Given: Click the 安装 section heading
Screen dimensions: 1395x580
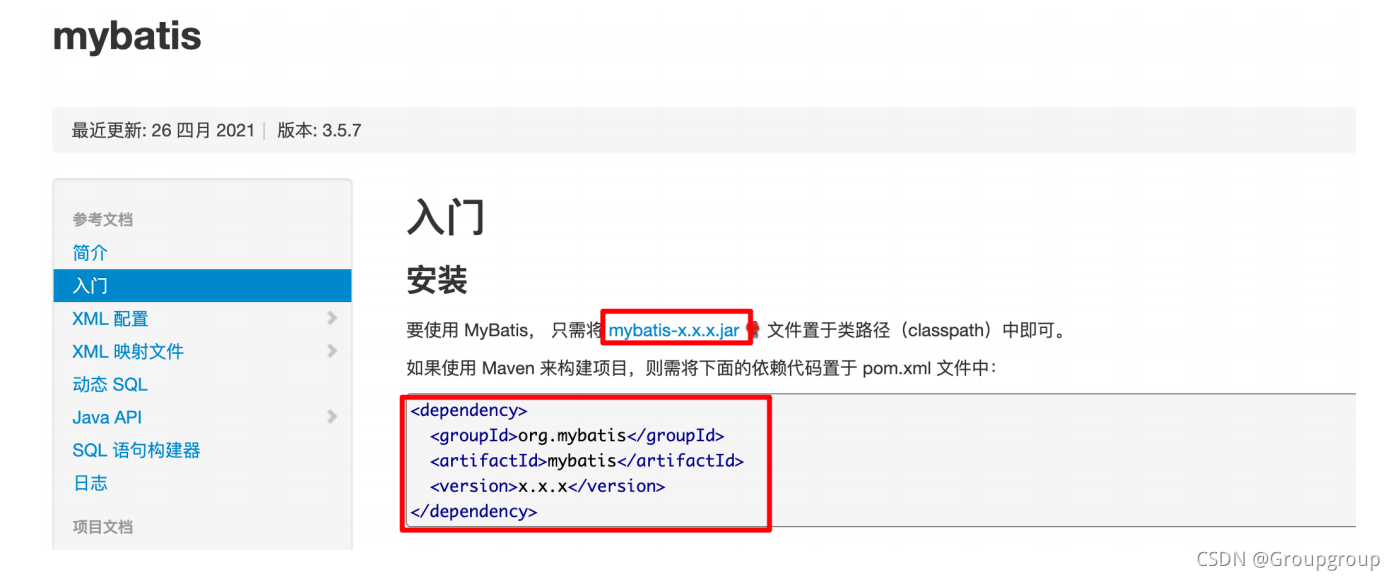Looking at the screenshot, I should tap(438, 280).
